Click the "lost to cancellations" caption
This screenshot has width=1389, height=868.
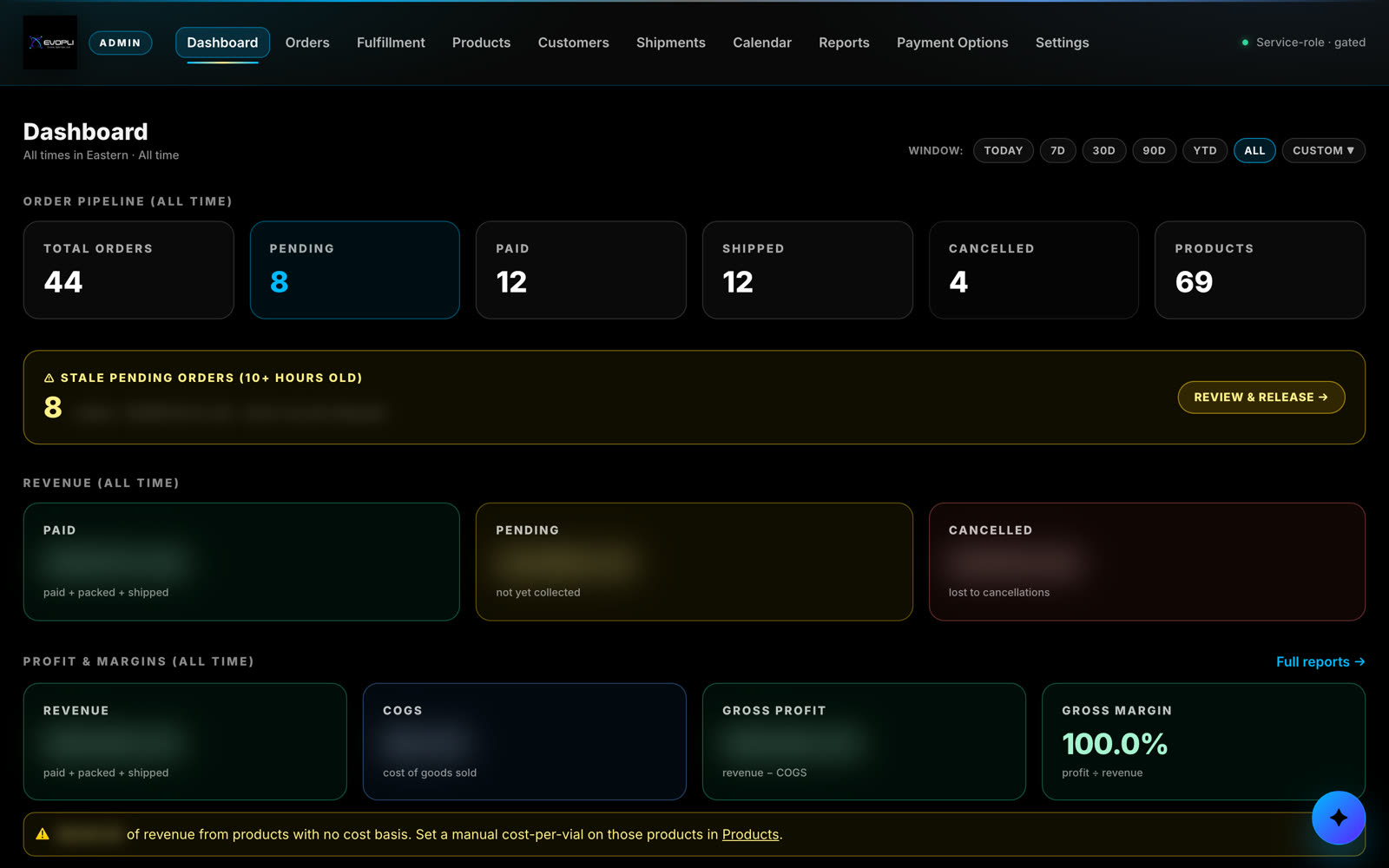point(999,593)
